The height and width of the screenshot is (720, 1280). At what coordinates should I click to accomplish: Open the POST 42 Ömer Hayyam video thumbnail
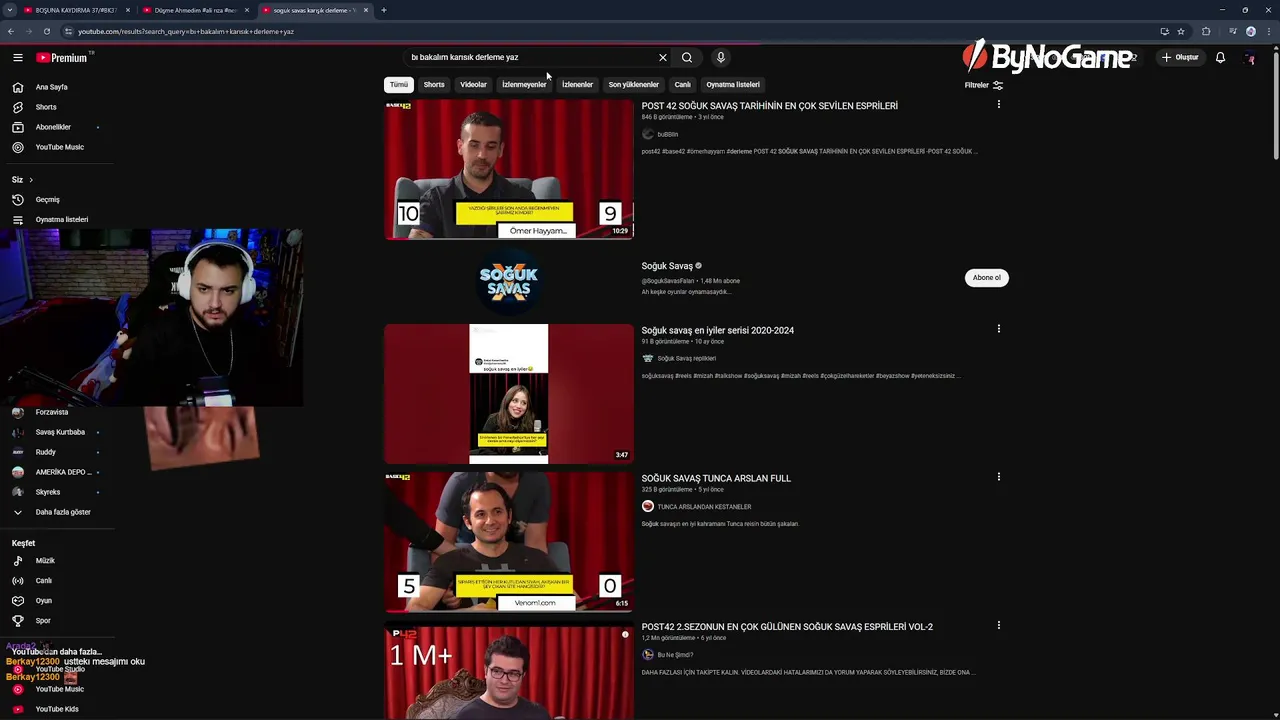(x=509, y=169)
